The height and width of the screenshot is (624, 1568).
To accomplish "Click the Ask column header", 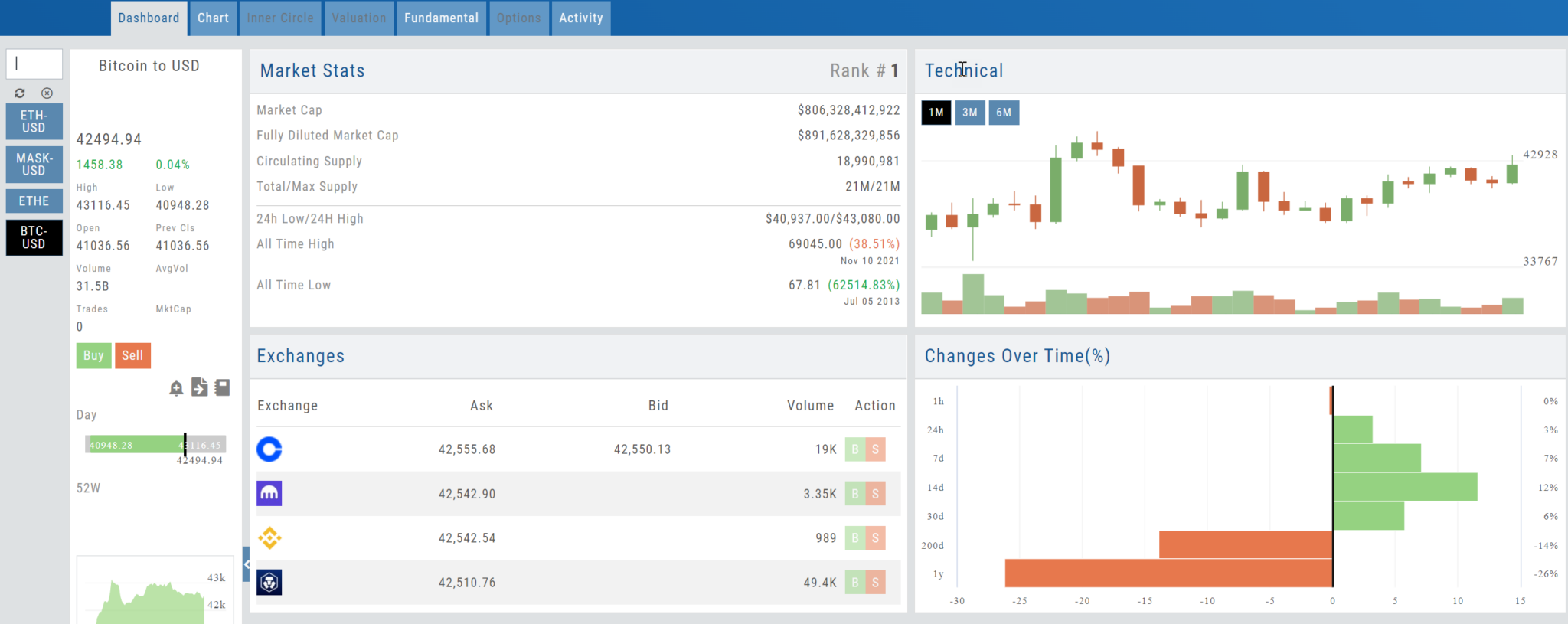I will [482, 406].
